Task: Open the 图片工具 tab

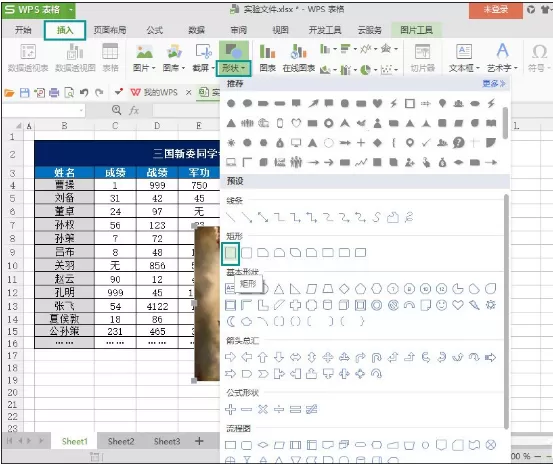Action: click(417, 30)
